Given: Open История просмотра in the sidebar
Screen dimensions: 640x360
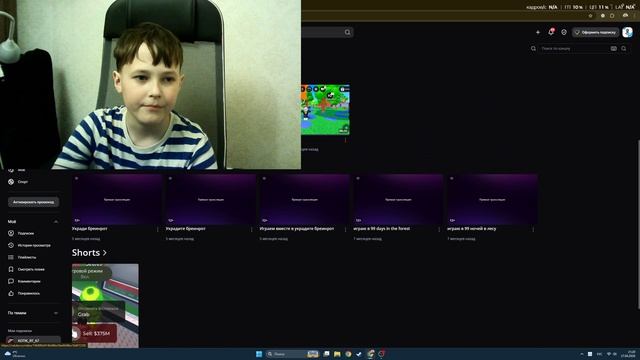Looking at the screenshot, I should (29, 245).
